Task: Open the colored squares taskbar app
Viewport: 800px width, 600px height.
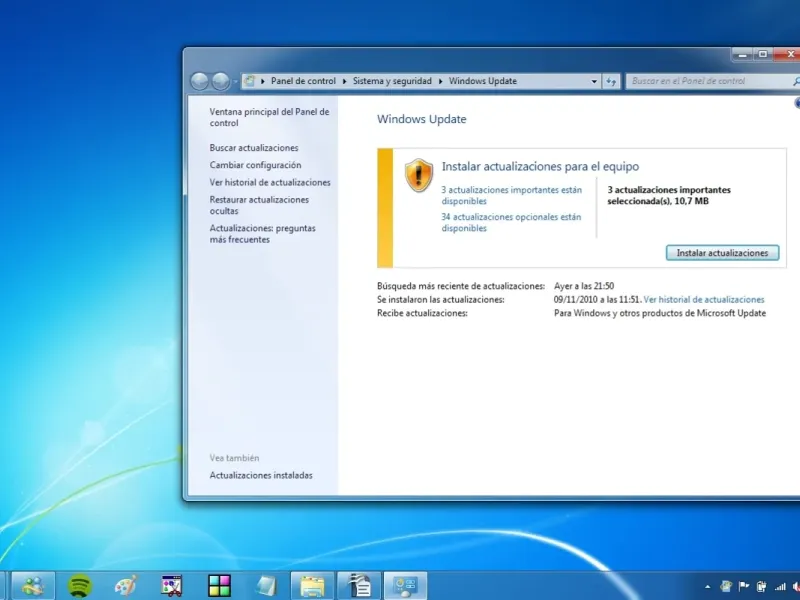Action: pos(219,586)
